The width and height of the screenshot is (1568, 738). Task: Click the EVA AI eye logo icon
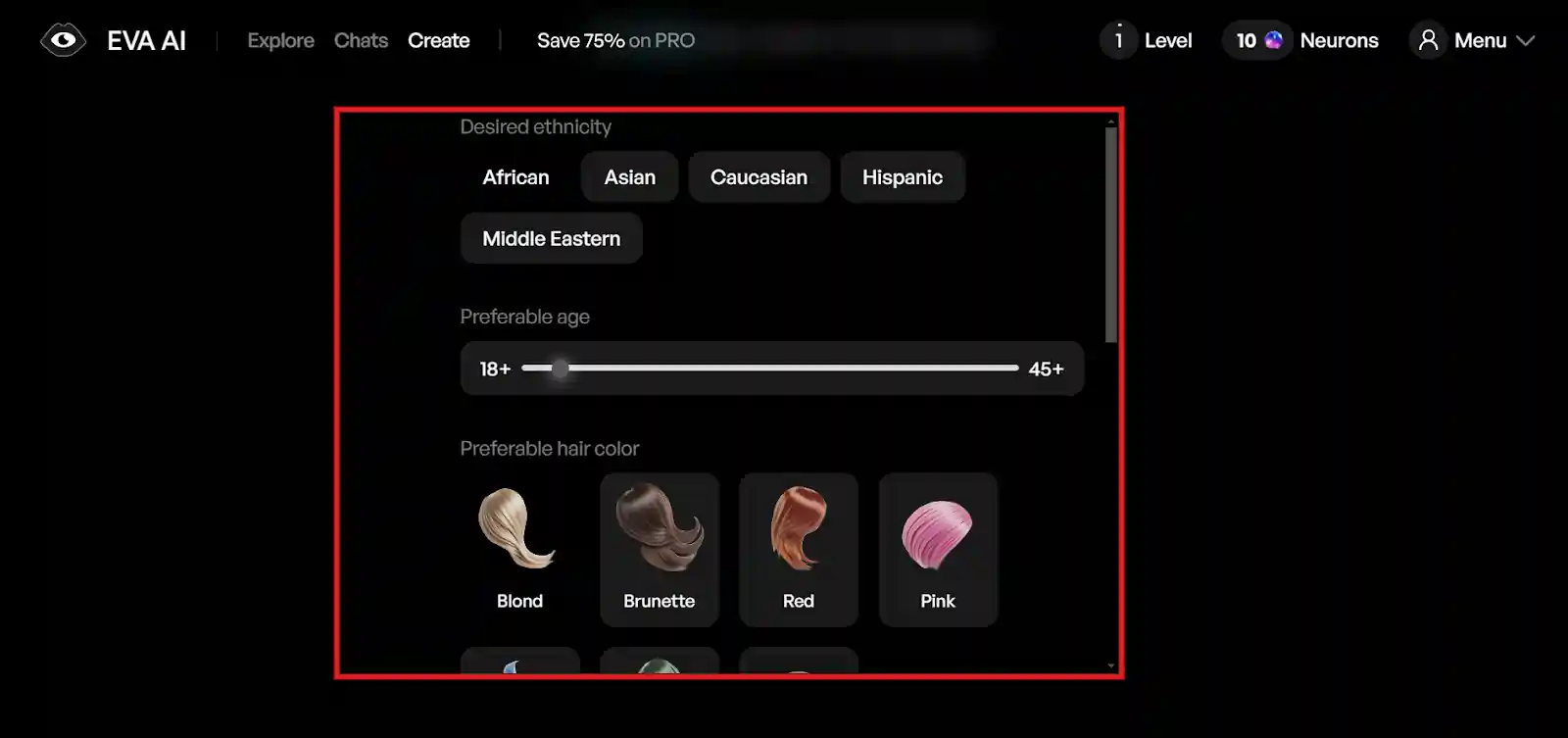63,40
